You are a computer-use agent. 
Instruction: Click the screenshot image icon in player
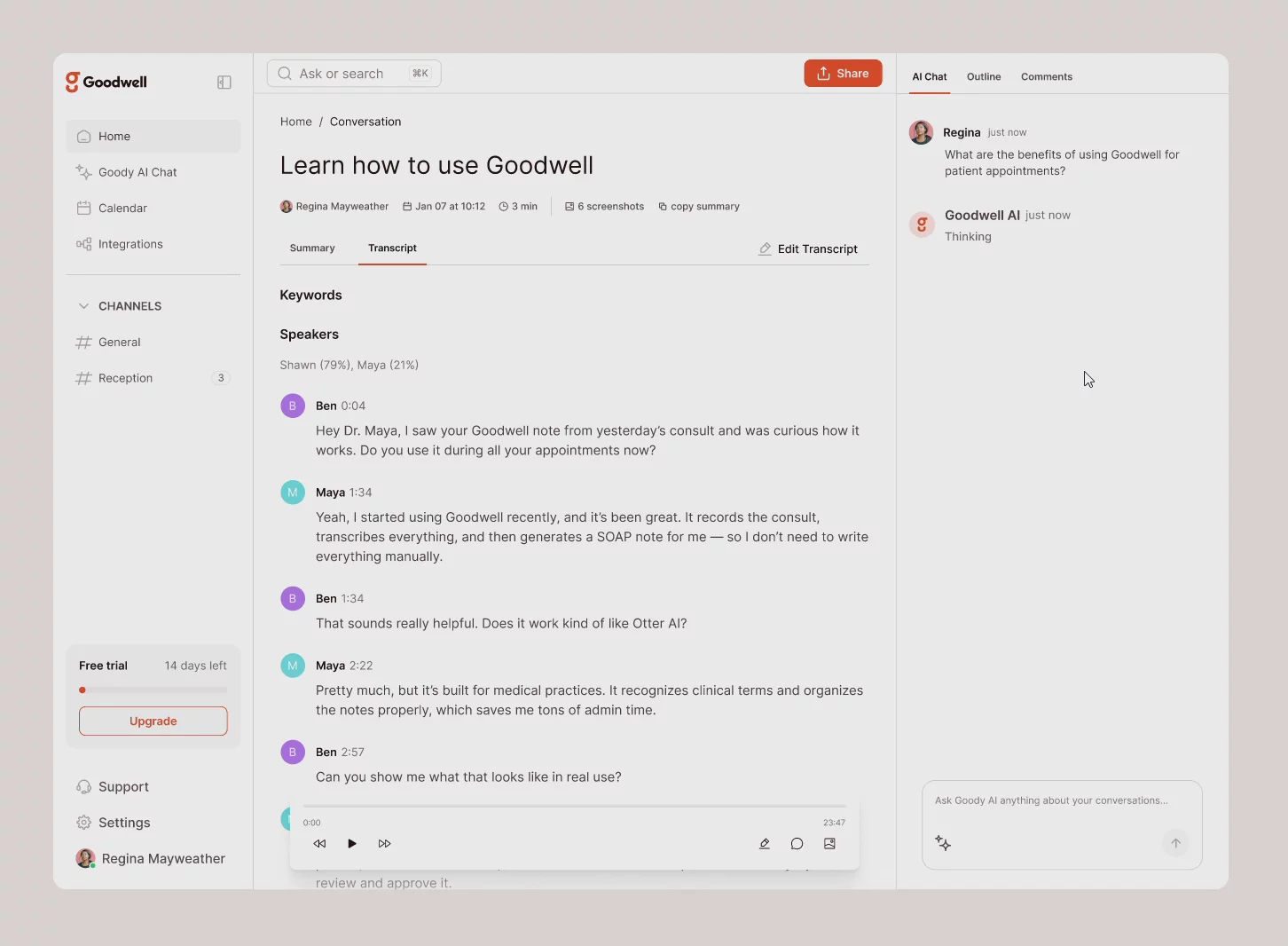point(829,844)
